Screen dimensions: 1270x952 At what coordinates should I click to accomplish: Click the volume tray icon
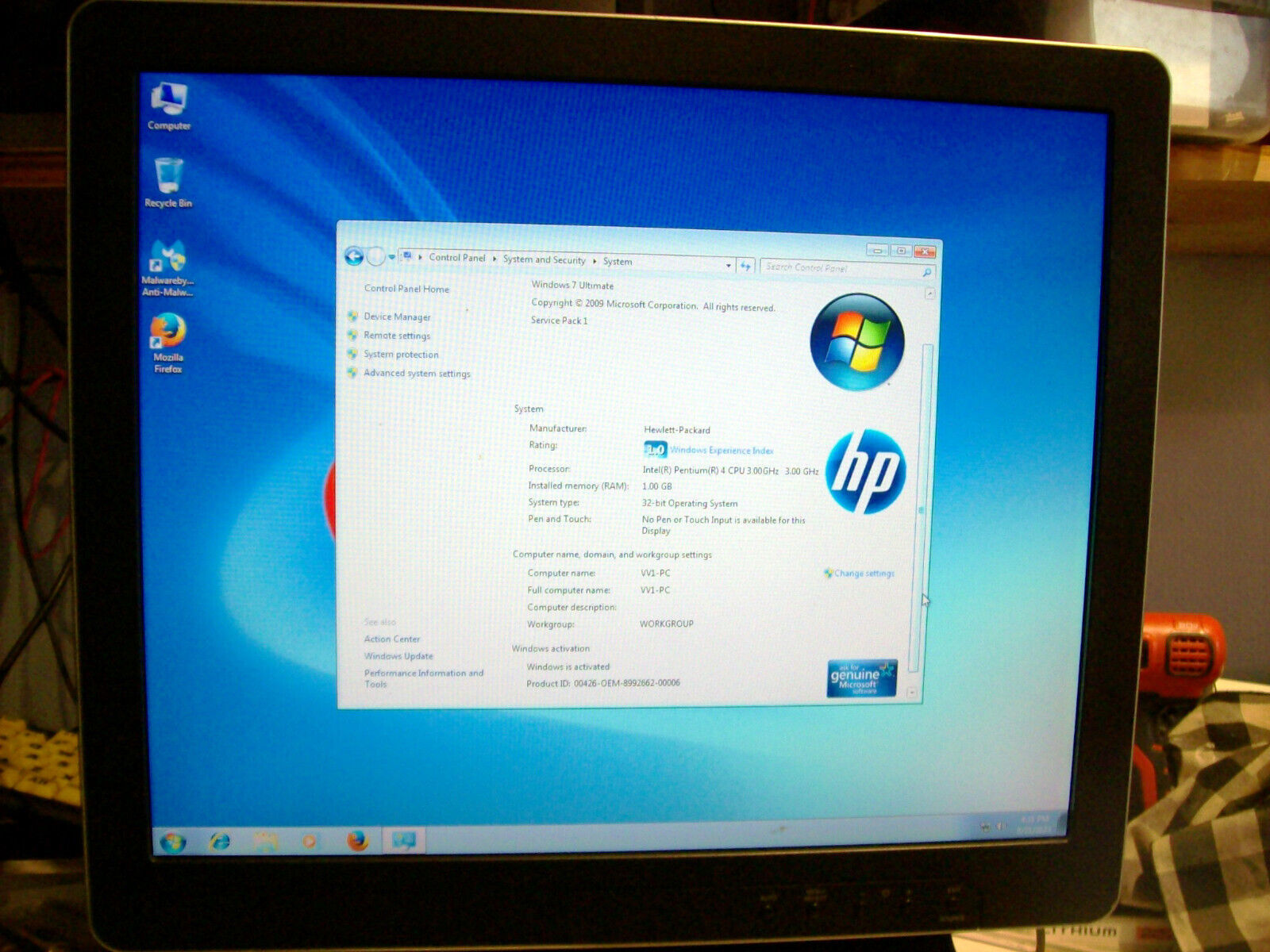click(1002, 827)
